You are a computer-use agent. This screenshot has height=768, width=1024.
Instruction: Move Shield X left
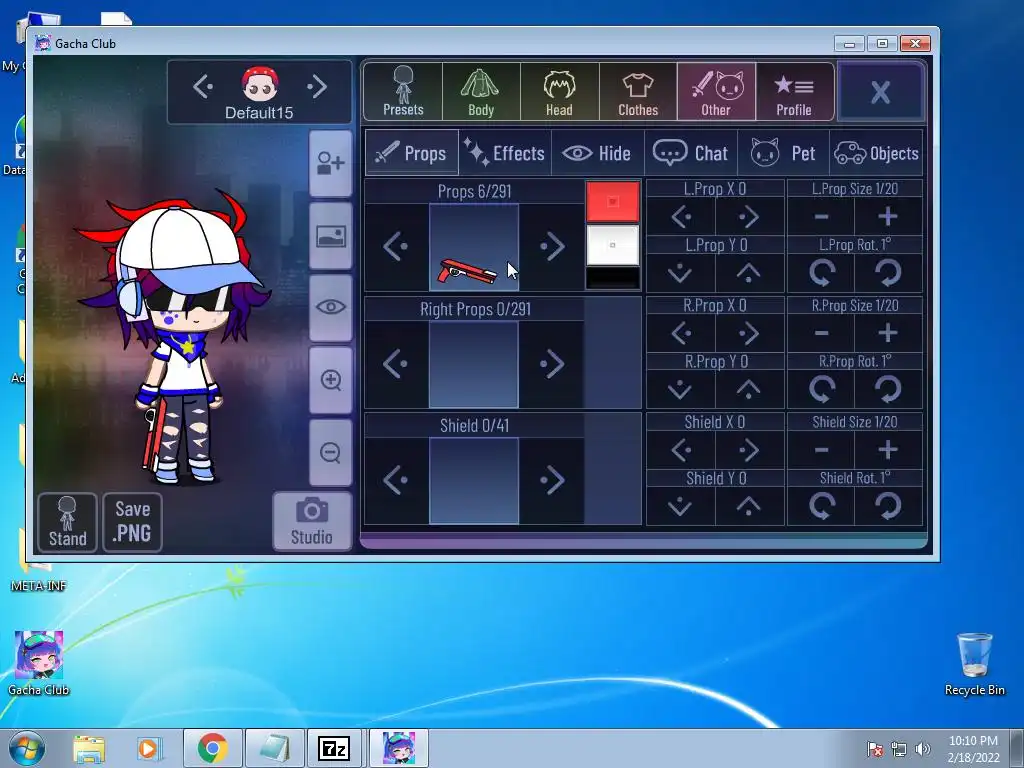(681, 449)
